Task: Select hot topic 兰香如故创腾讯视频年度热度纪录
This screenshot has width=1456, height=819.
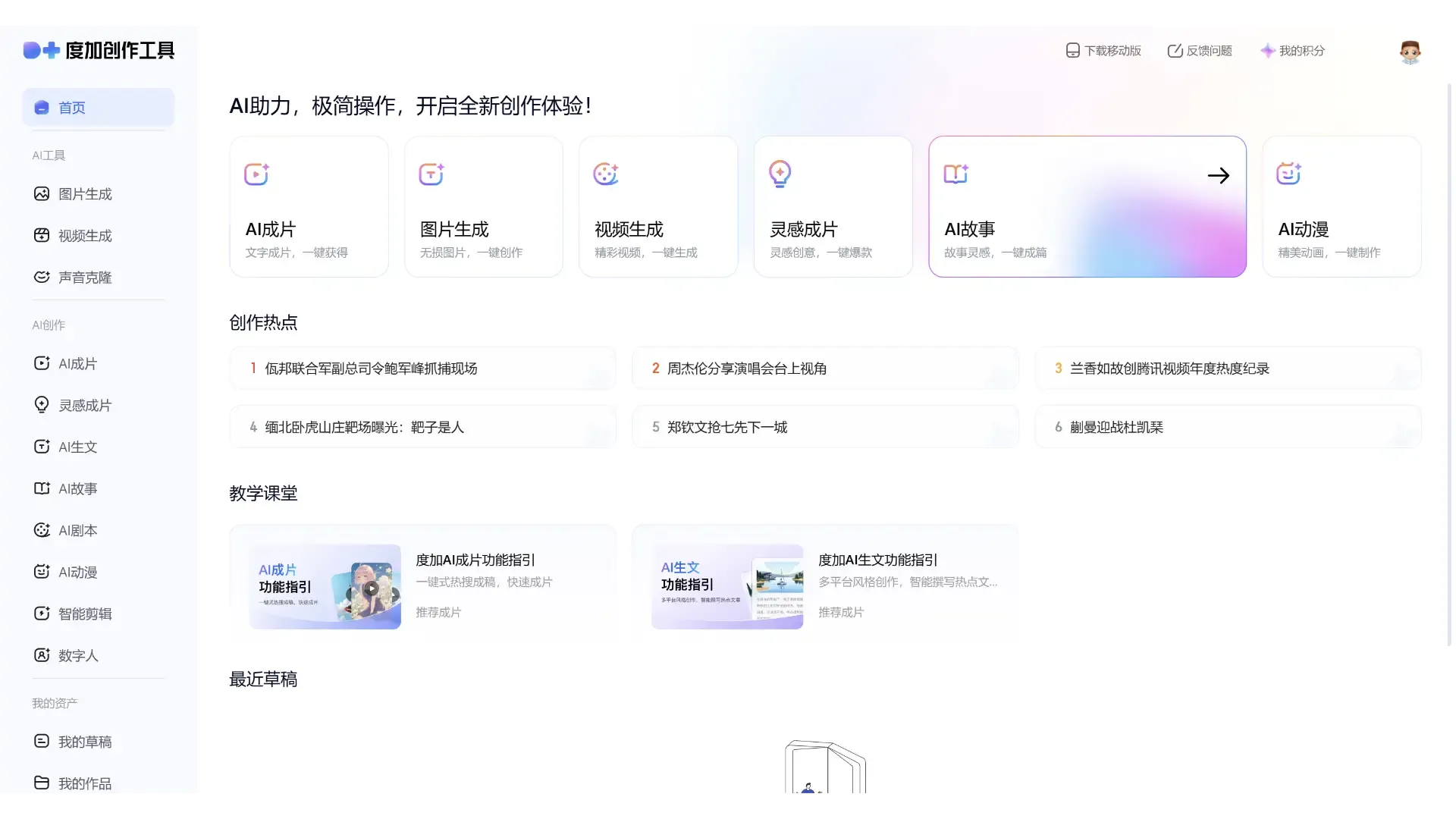Action: (1228, 369)
